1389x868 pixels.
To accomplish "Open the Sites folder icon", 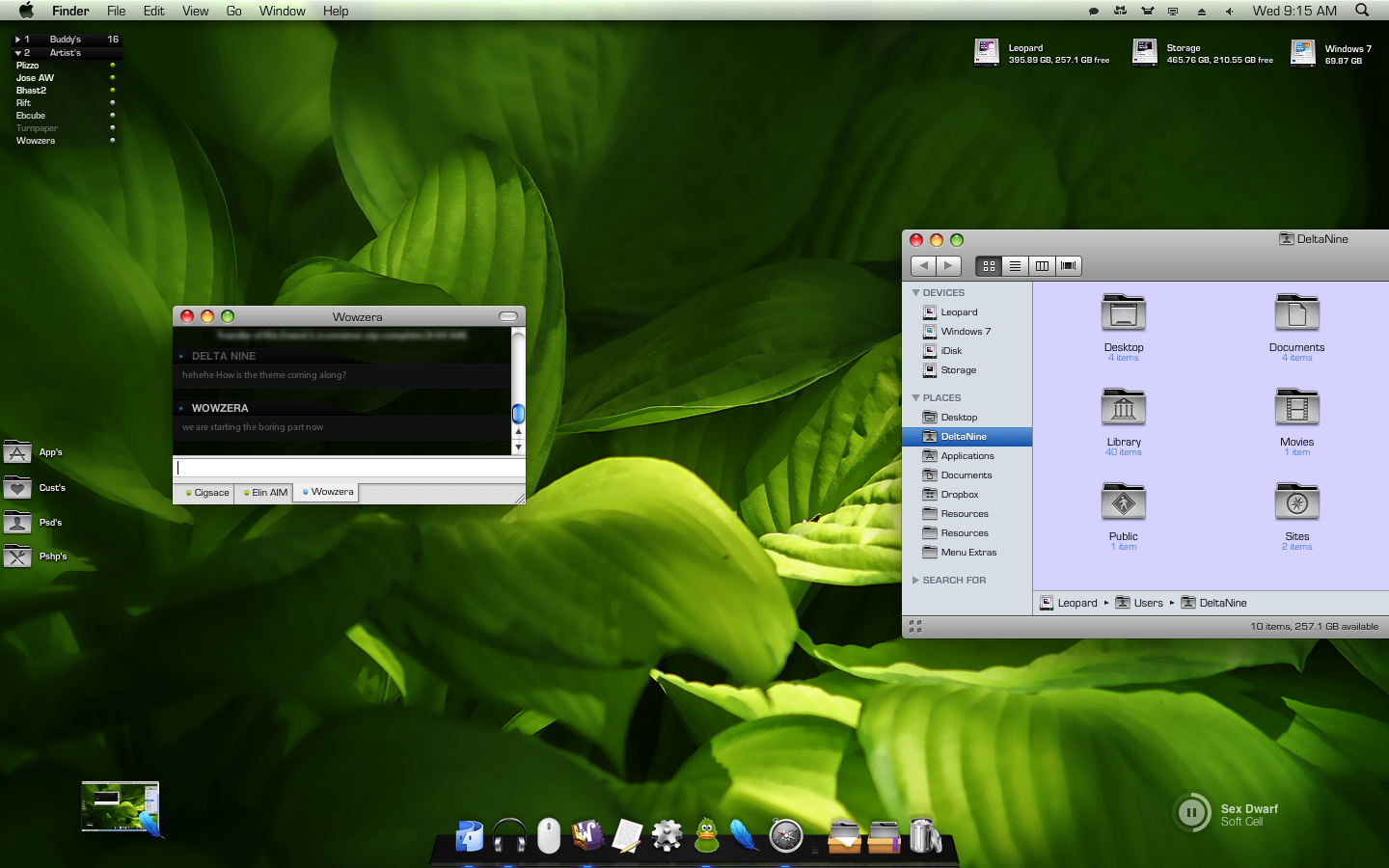I will [1297, 502].
